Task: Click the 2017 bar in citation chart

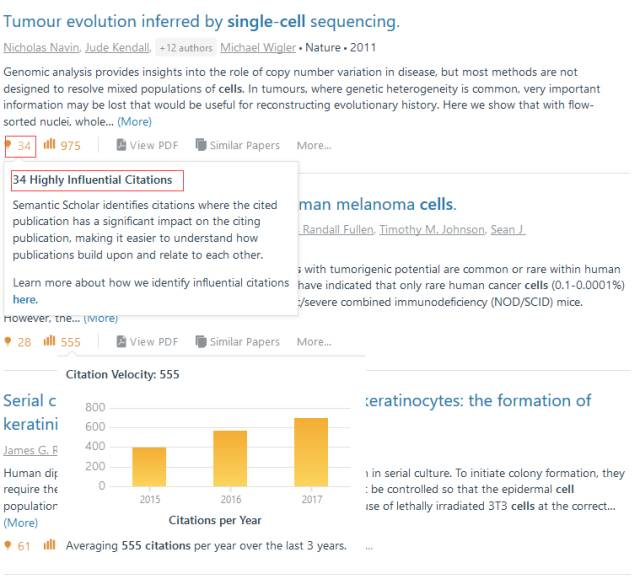Action: click(x=310, y=452)
